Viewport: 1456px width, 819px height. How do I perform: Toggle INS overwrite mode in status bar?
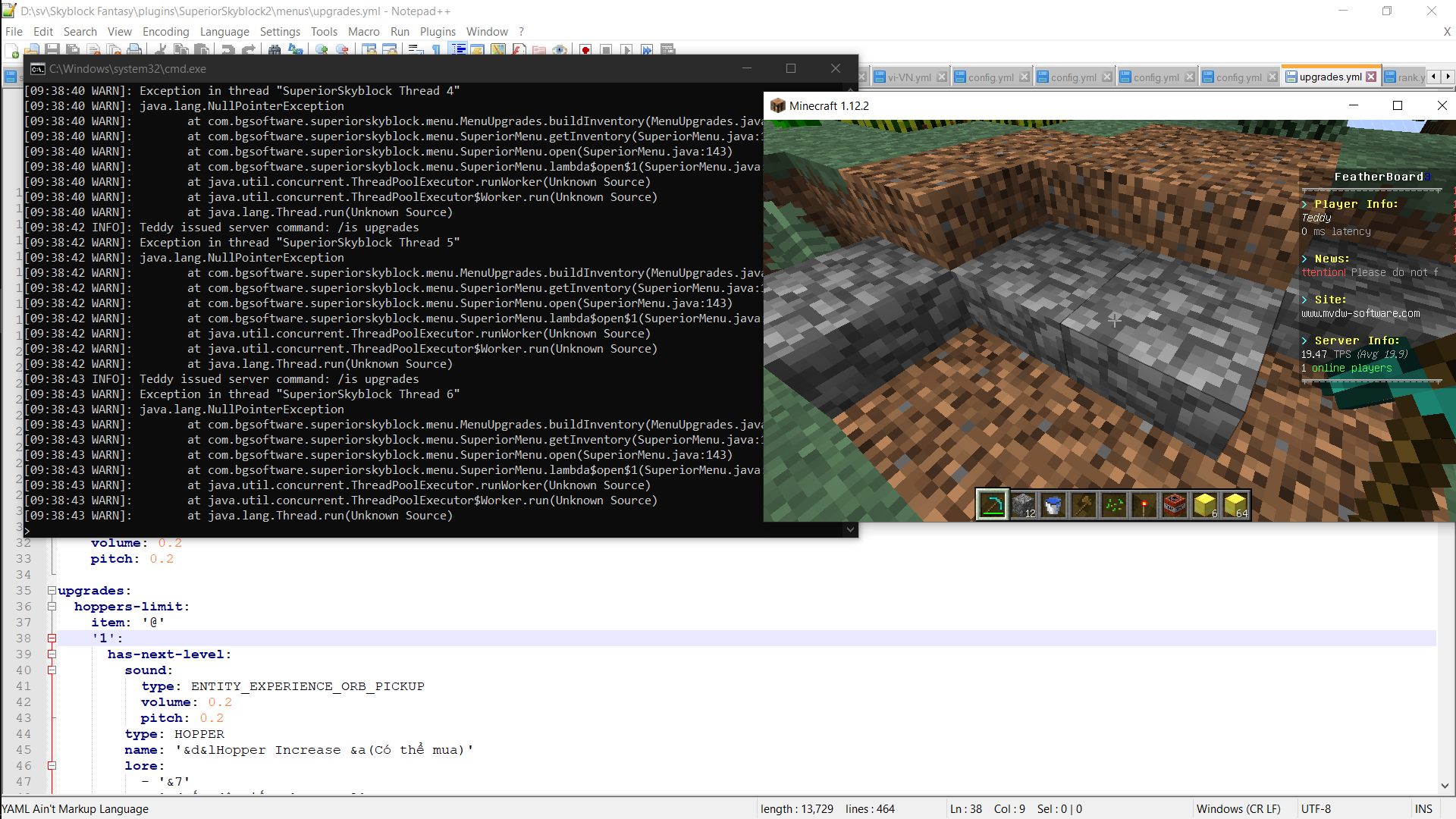pos(1423,809)
